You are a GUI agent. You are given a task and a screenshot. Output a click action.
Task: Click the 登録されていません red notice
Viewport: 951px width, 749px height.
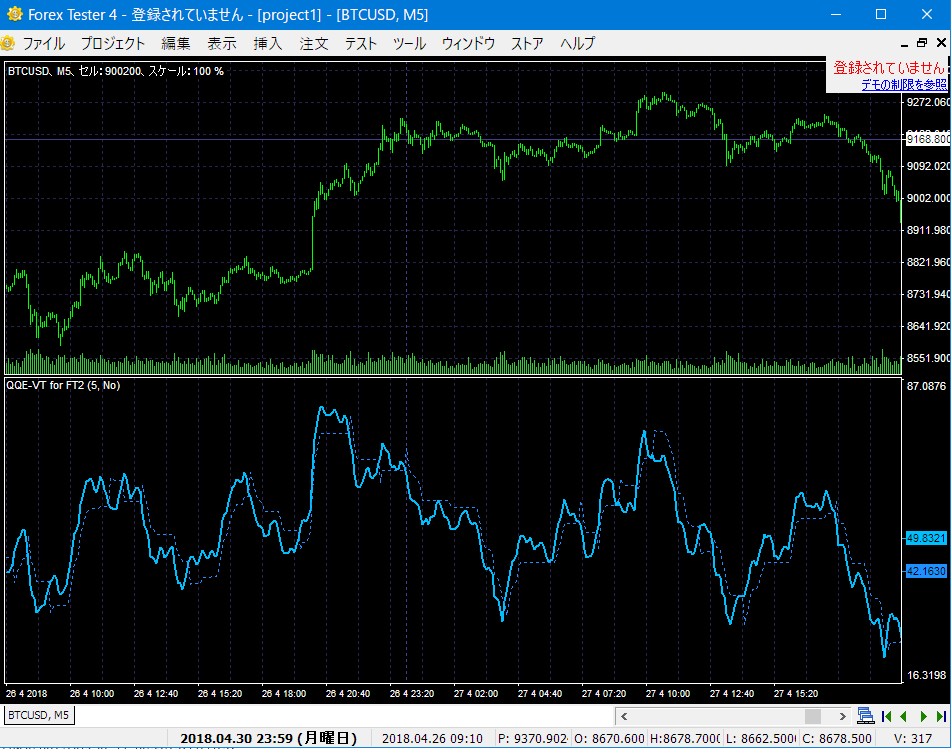click(x=889, y=67)
